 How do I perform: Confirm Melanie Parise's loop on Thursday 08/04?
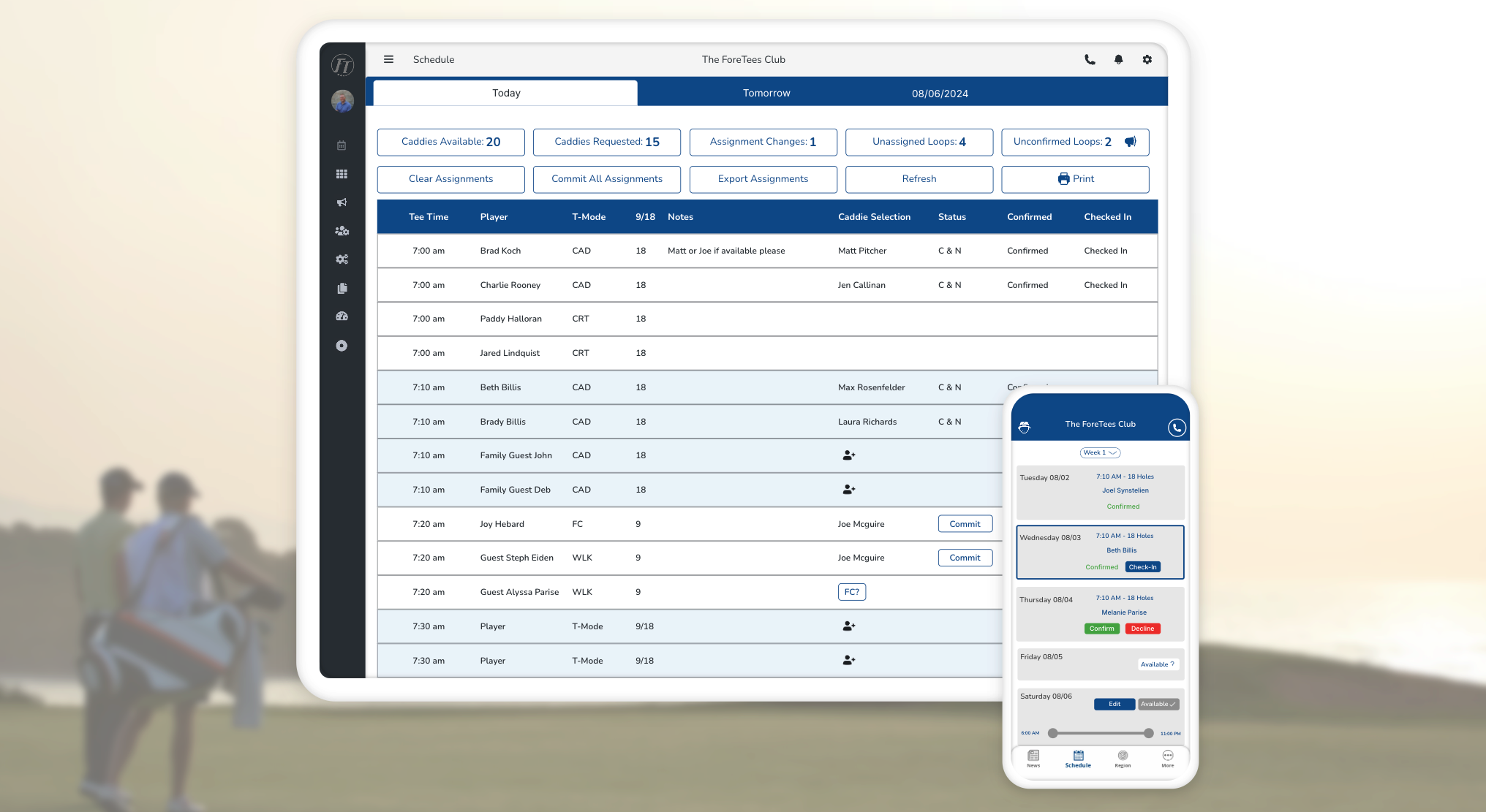1101,628
